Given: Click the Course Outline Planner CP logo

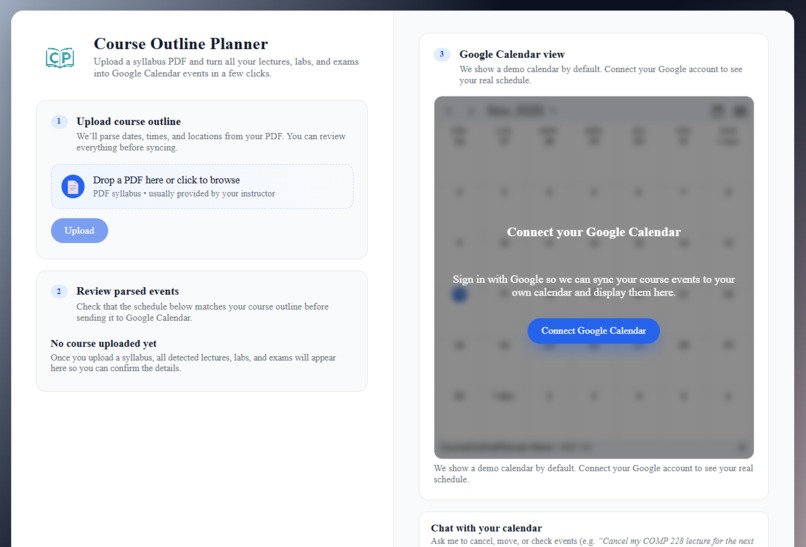Looking at the screenshot, I should (60, 58).
